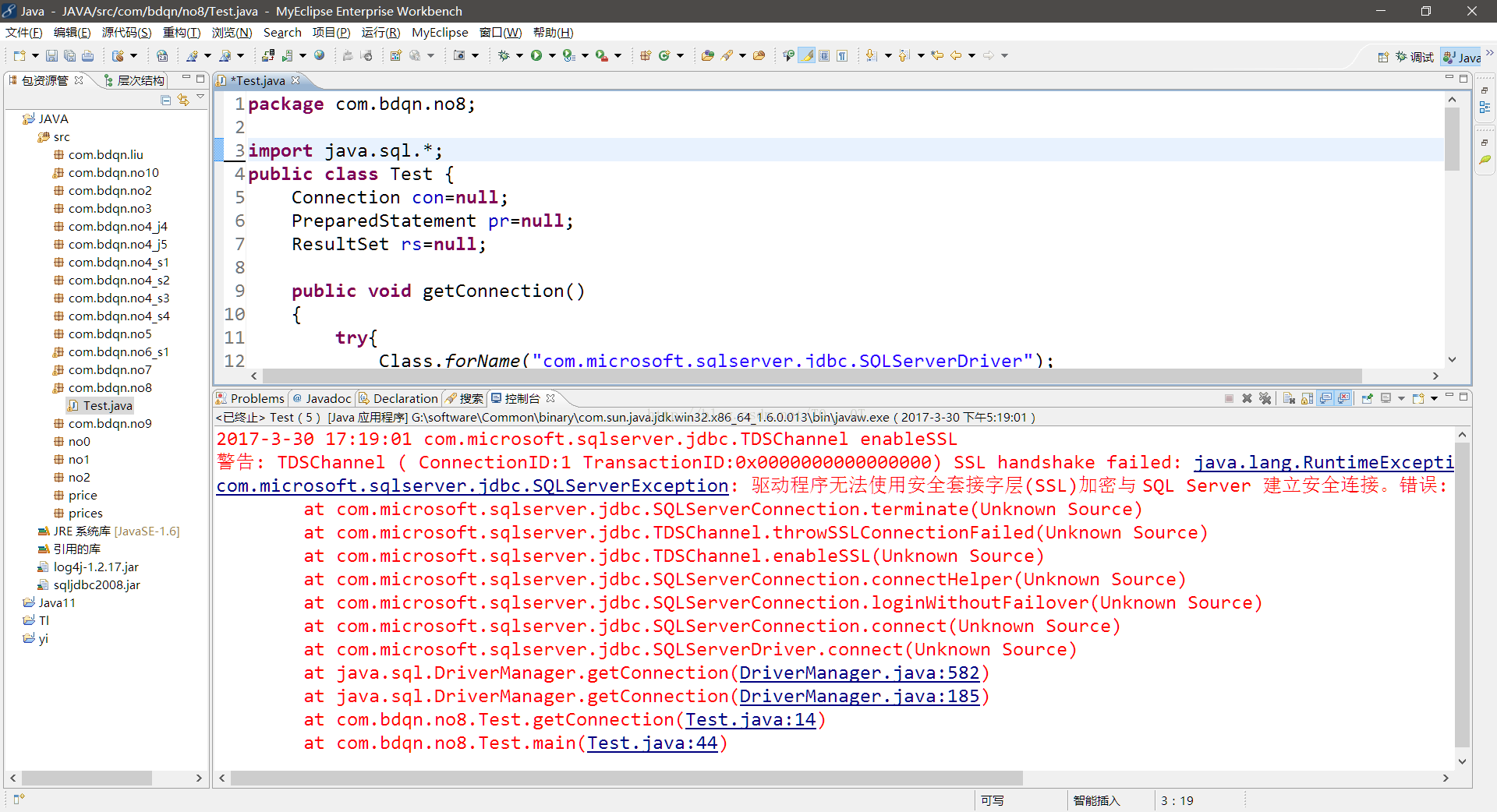Screen dimensions: 1497x812
Task: Switch to the 调试 debug perspective
Action: [x=1414, y=57]
